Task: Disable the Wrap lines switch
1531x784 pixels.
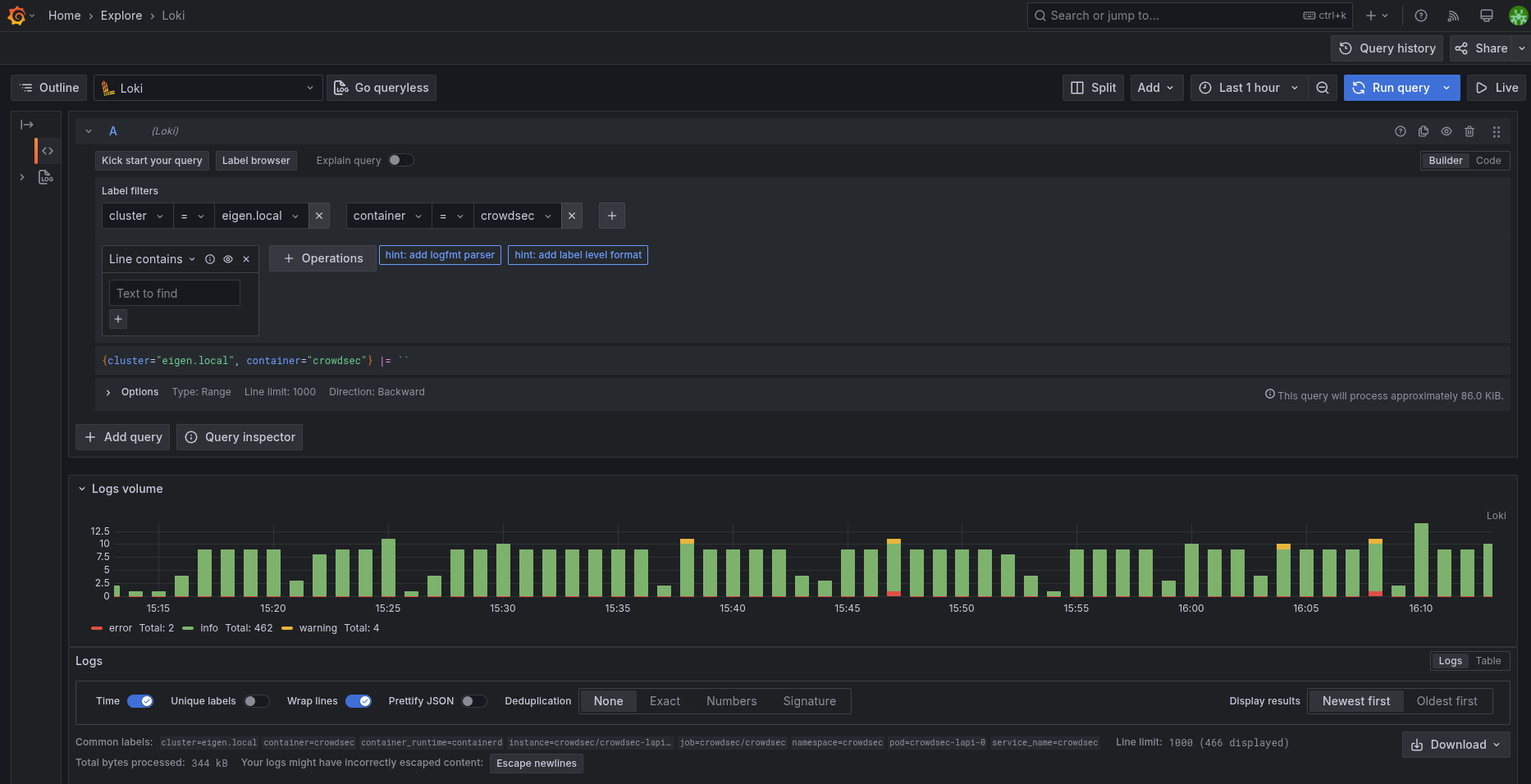Action: click(x=359, y=701)
